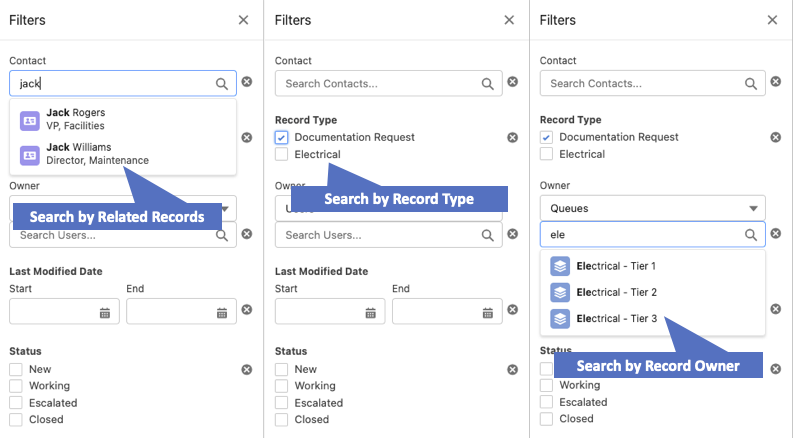
Task: Click the Search Users field in the middle panel
Action: coord(380,235)
